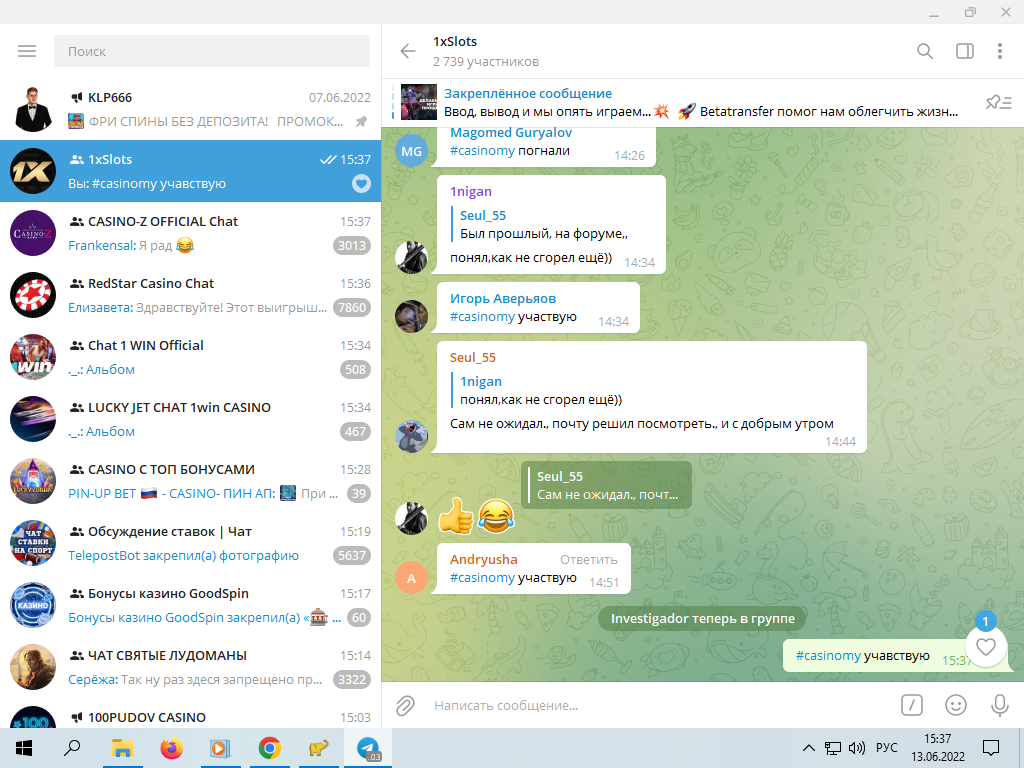This screenshot has width=1024, height=768.
Task: Open the emoji picker smiley icon
Action: pyautogui.click(x=956, y=705)
